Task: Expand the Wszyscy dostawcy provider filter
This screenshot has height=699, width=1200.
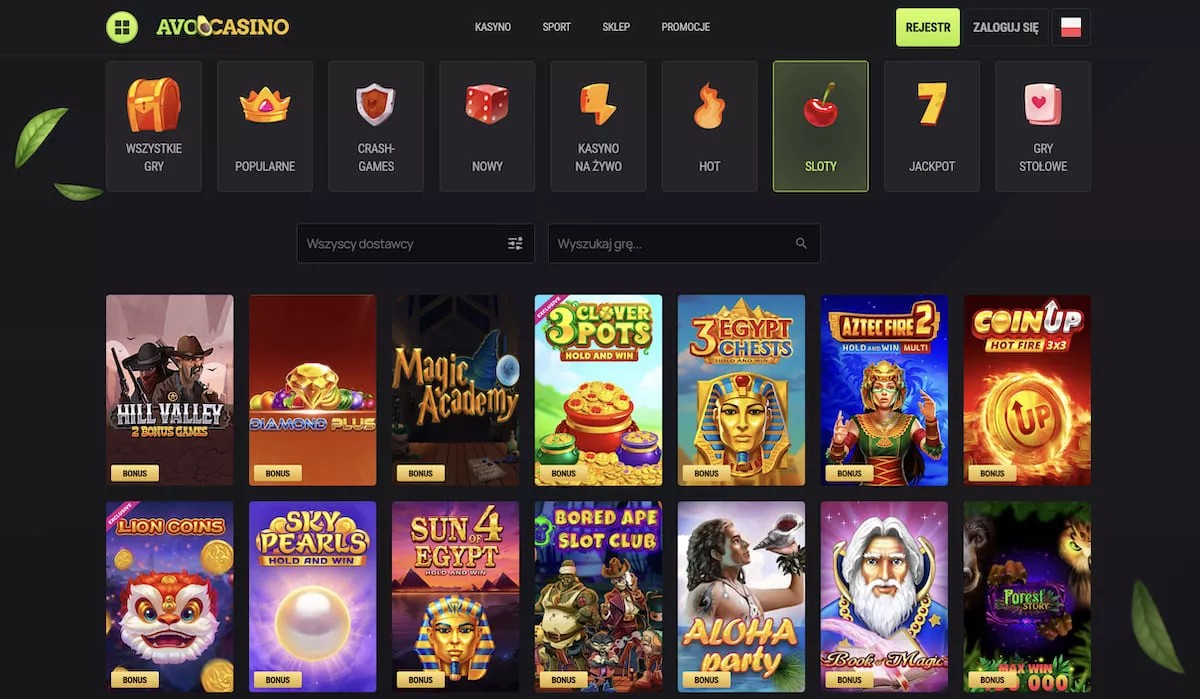Action: click(415, 243)
